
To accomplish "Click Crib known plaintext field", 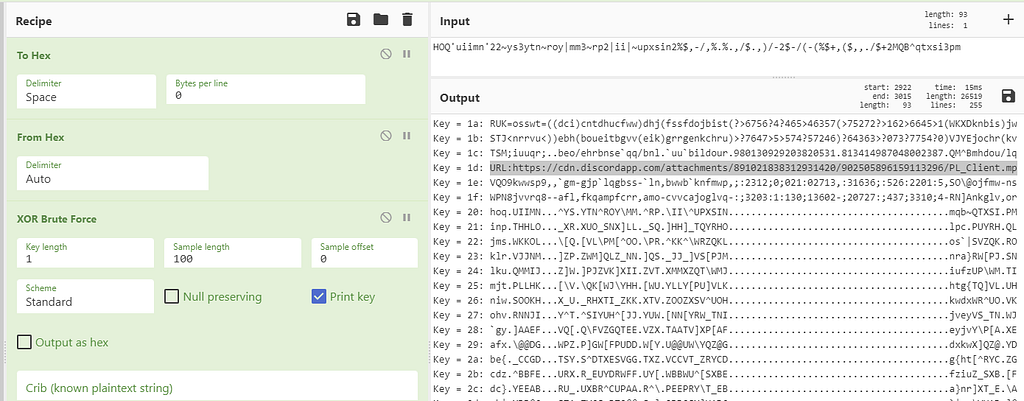I will (217, 386).
